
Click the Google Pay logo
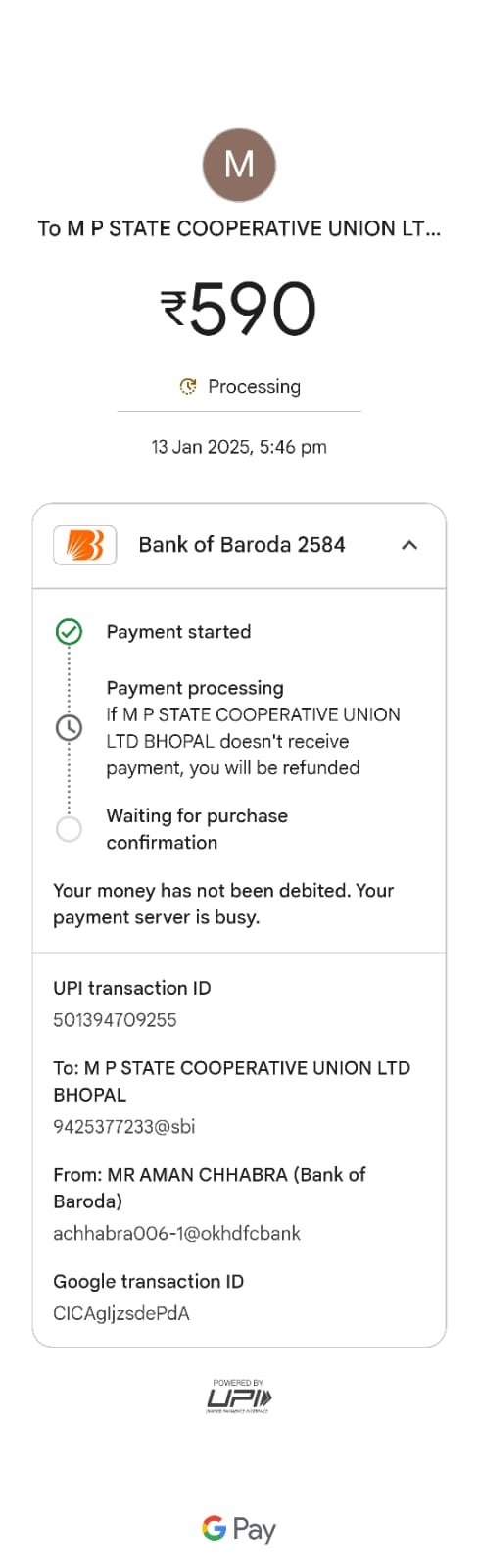(x=239, y=1529)
